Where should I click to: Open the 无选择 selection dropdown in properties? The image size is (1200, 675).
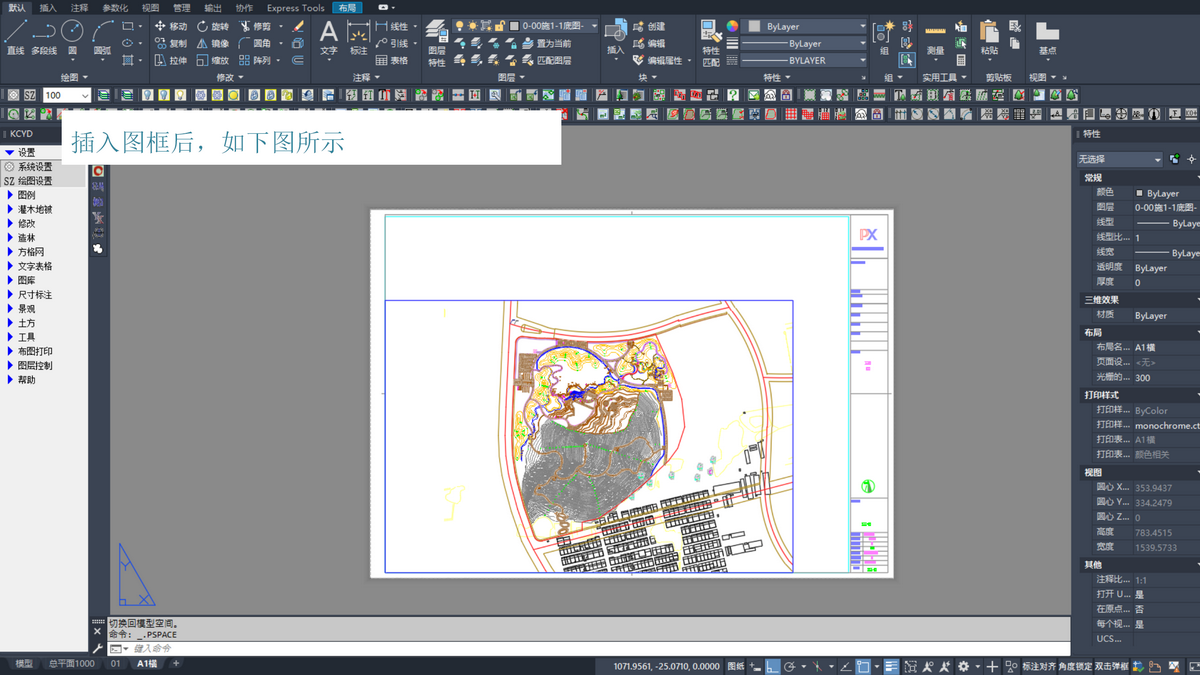[1119, 159]
